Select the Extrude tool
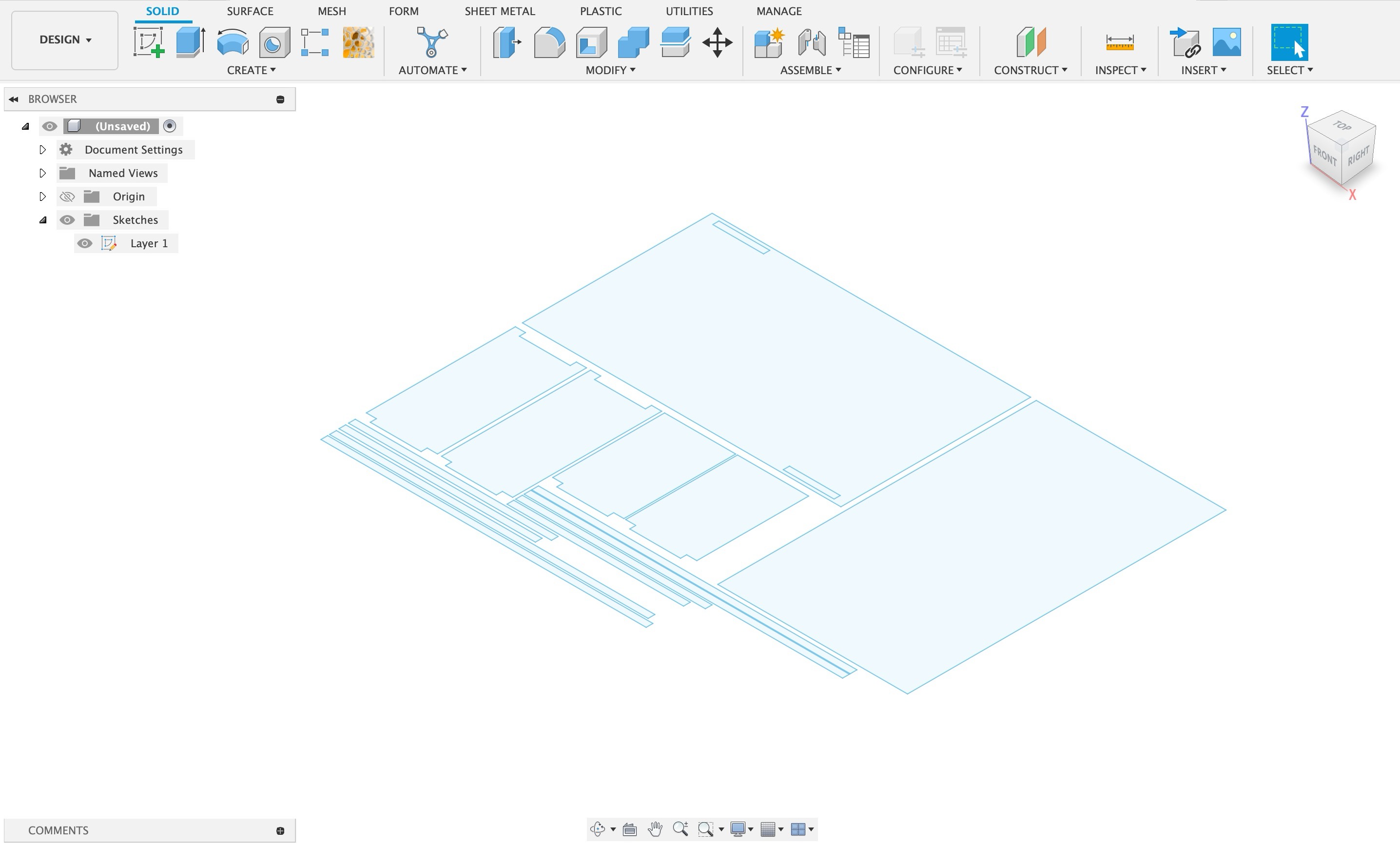The width and height of the screenshot is (1400, 847). [191, 42]
